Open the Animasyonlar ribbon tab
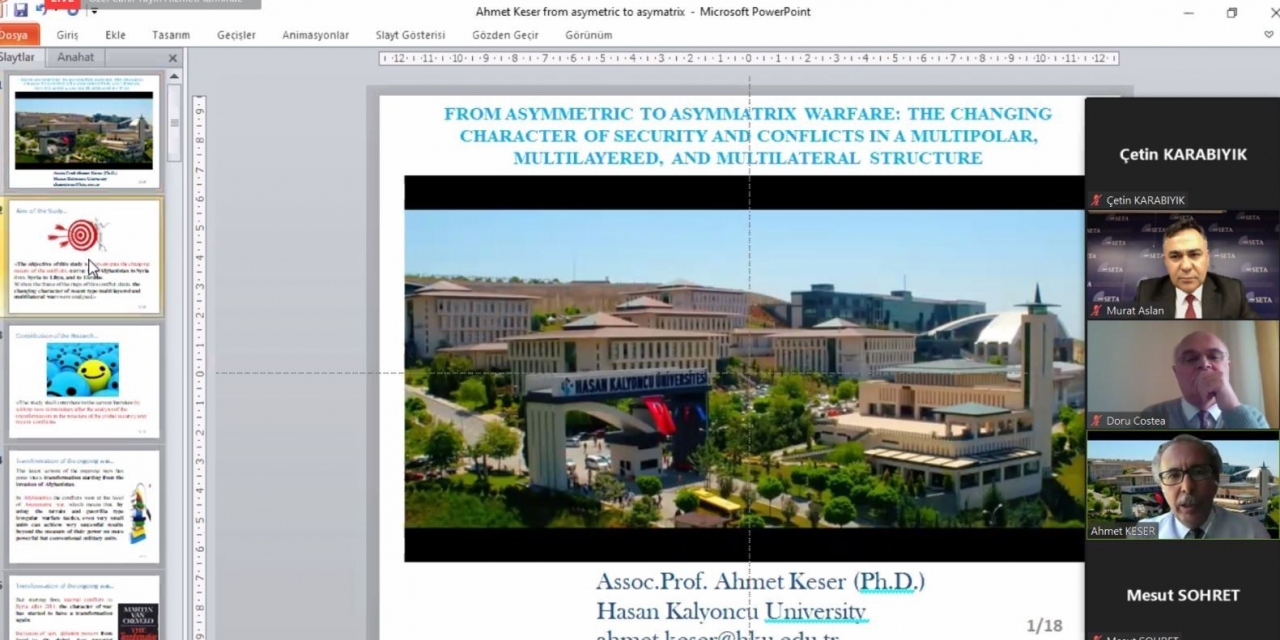The width and height of the screenshot is (1280, 640). click(316, 35)
